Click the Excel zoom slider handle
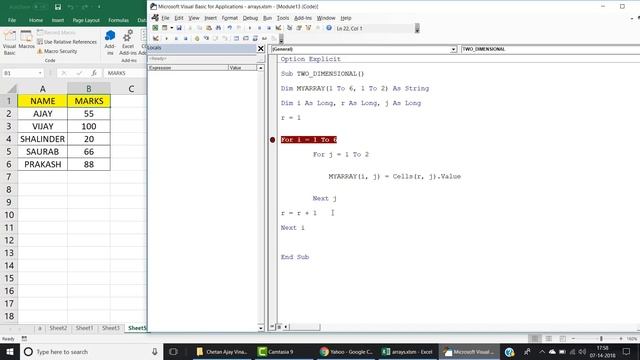Viewport: 640px width, 360px height. [601, 338]
